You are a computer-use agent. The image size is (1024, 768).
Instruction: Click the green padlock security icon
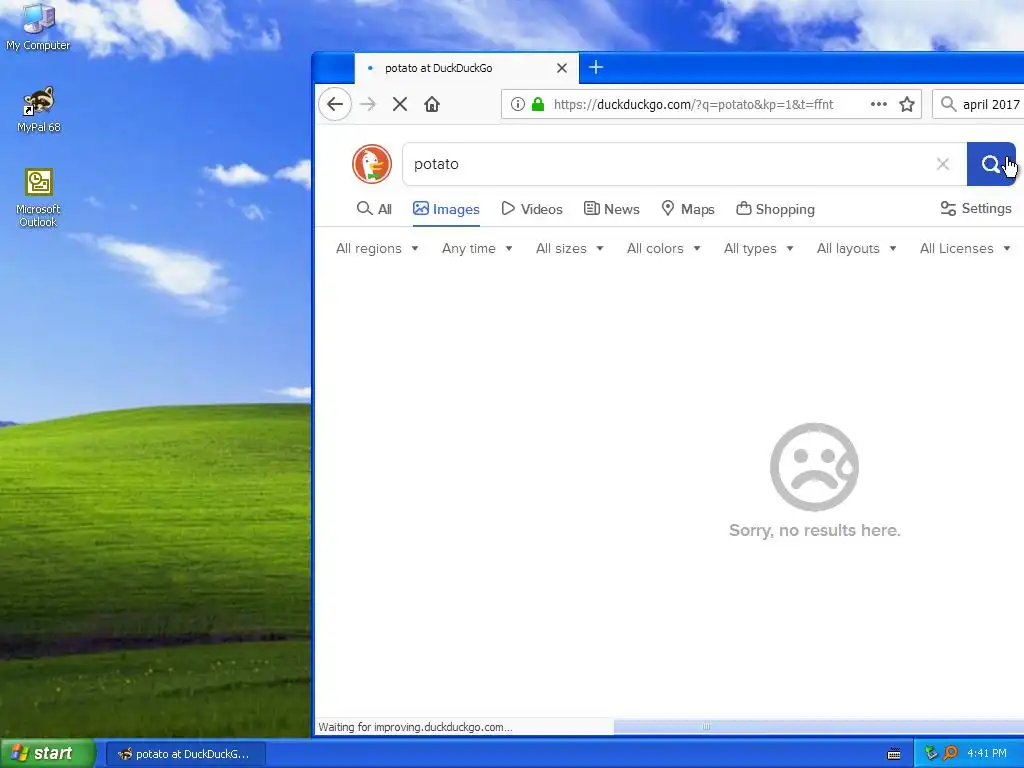(538, 104)
